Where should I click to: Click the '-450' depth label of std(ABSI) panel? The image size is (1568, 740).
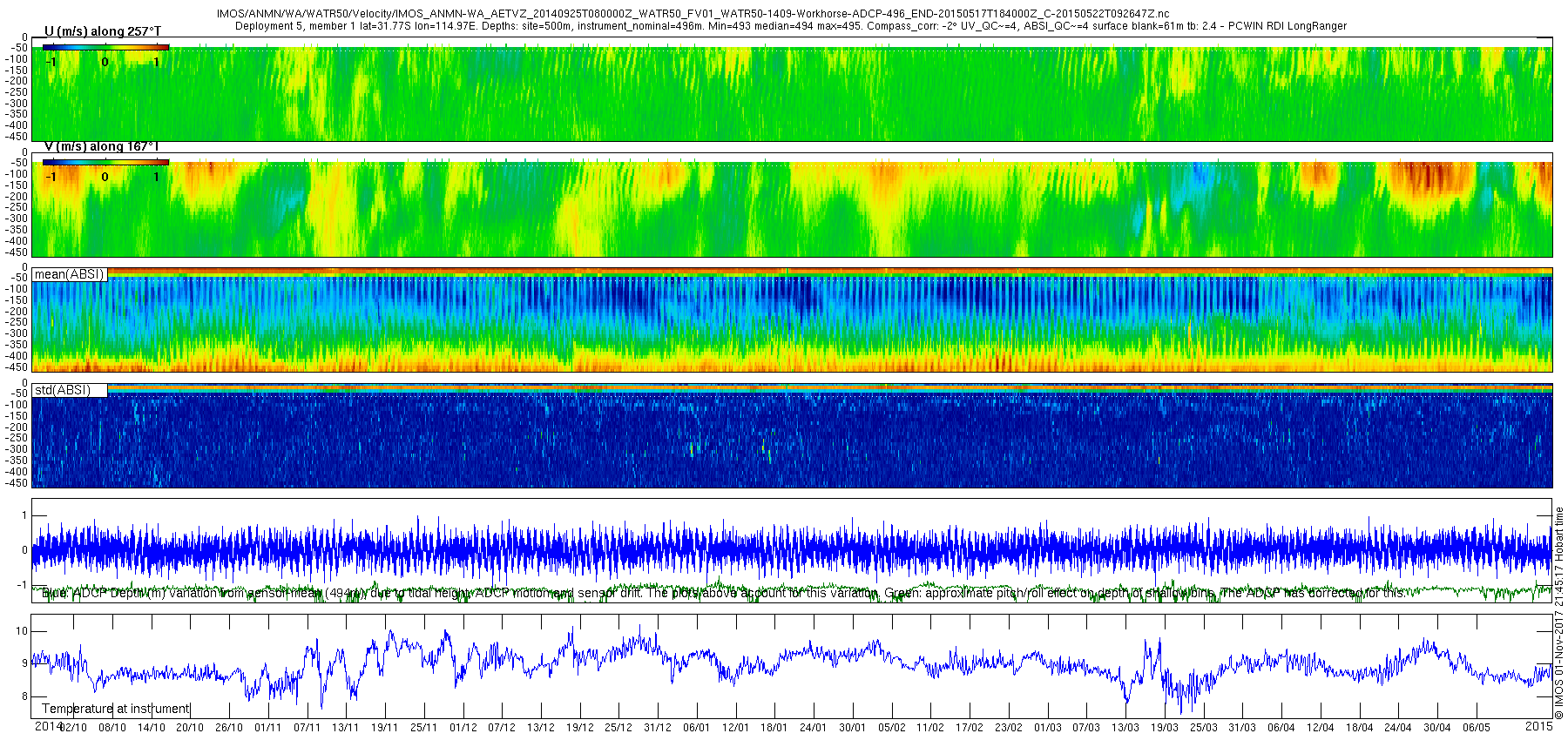point(17,483)
